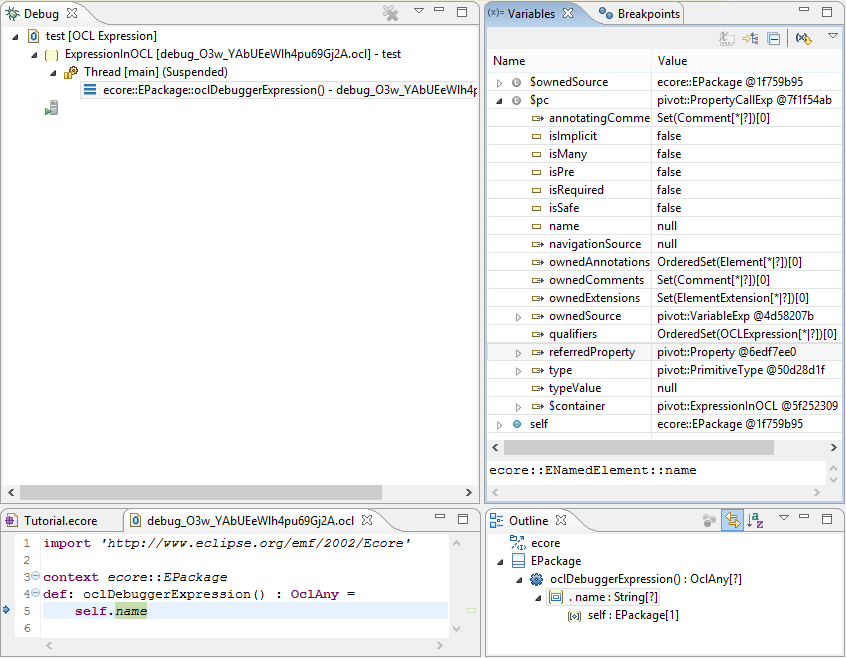
Task: Click the '. name : String[?]' node icon
Action: pyautogui.click(x=556, y=597)
